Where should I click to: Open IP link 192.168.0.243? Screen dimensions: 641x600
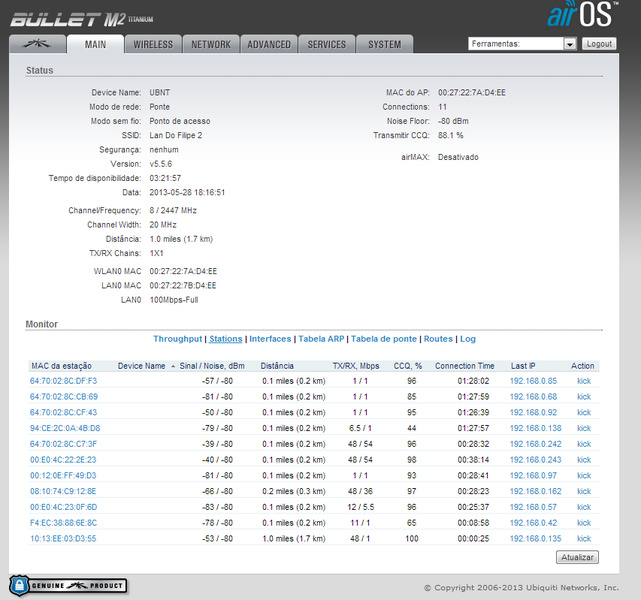click(536, 460)
